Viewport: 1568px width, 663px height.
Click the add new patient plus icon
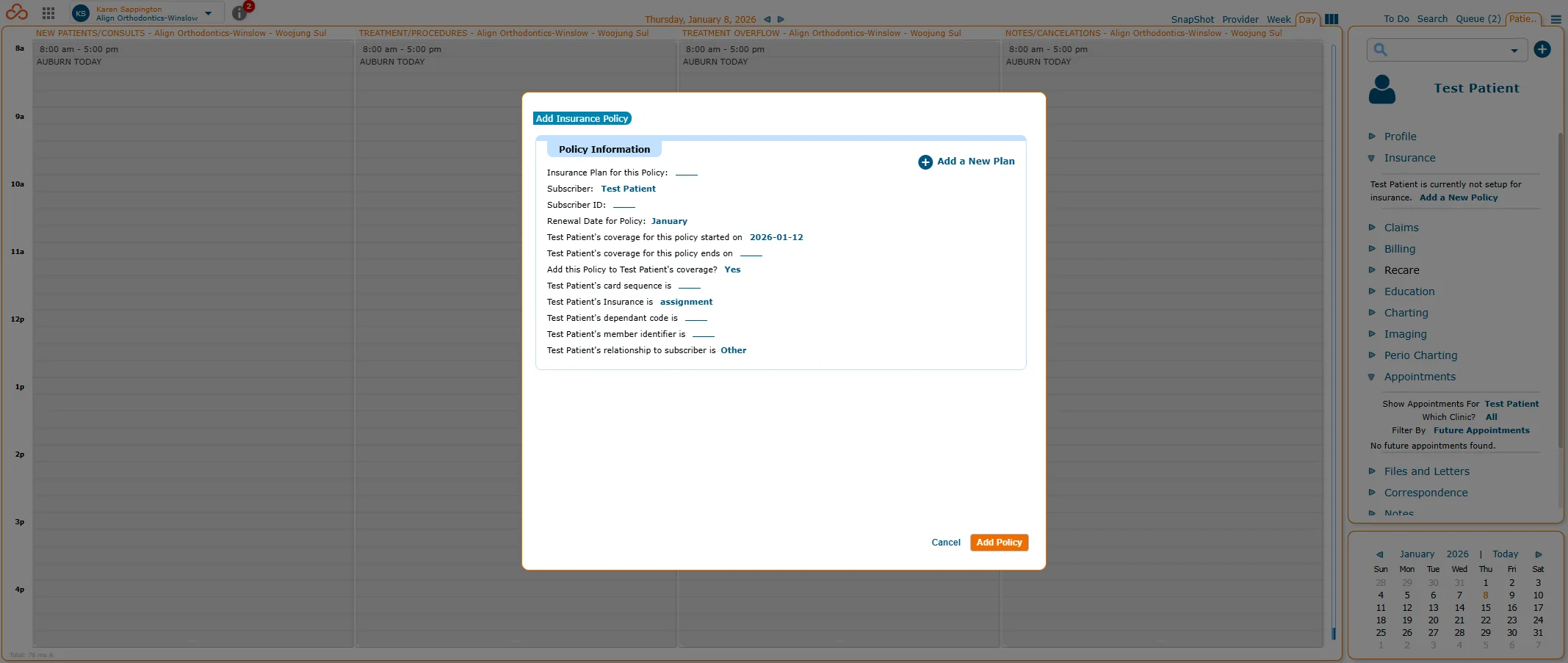(1542, 49)
